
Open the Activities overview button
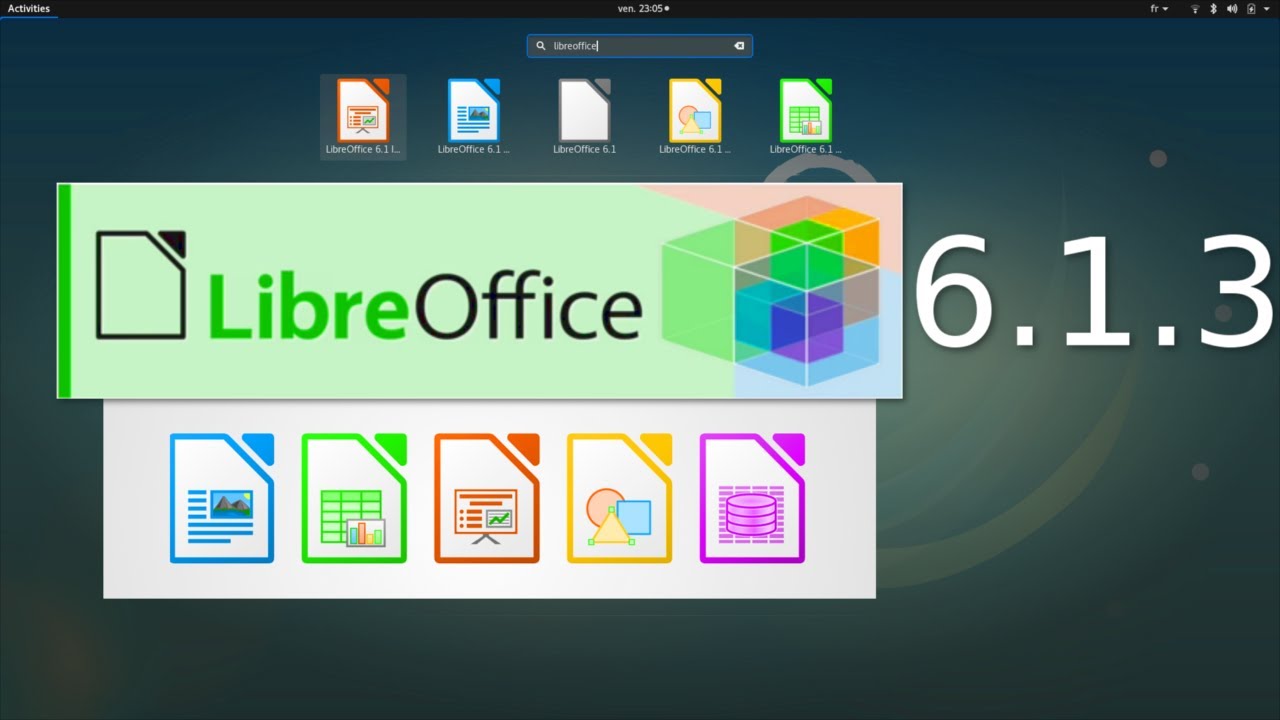(x=29, y=8)
